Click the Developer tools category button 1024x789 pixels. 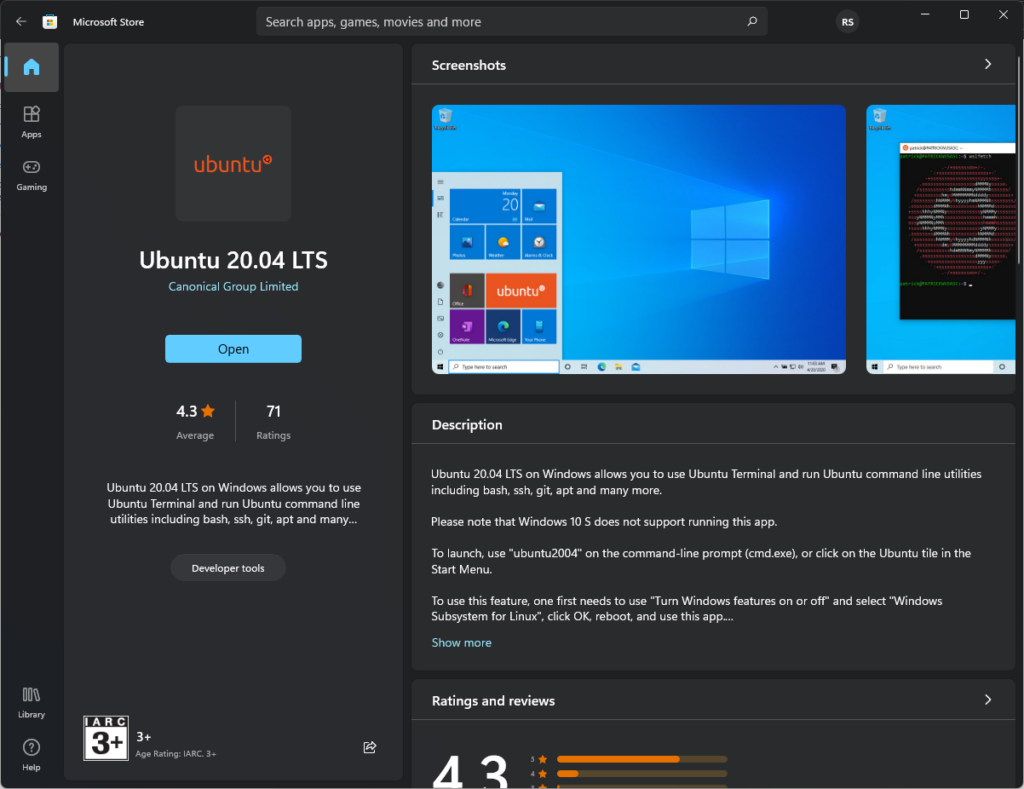point(228,568)
